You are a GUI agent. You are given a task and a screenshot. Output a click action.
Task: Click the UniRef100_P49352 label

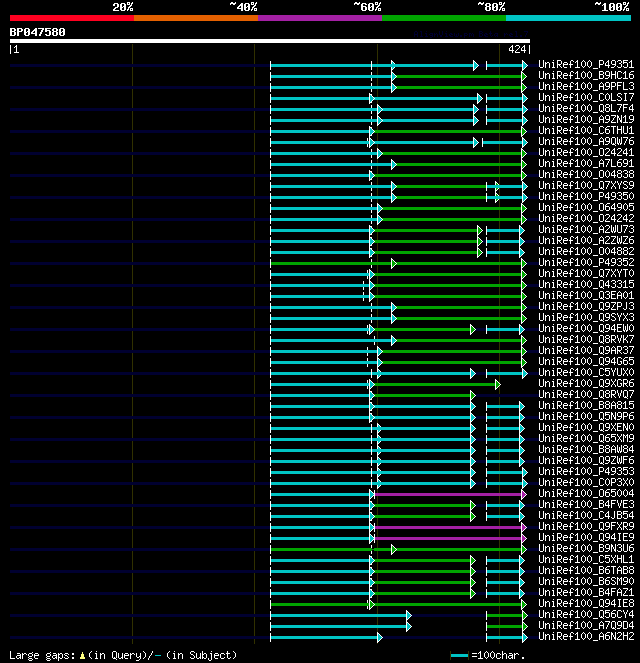tap(586, 262)
